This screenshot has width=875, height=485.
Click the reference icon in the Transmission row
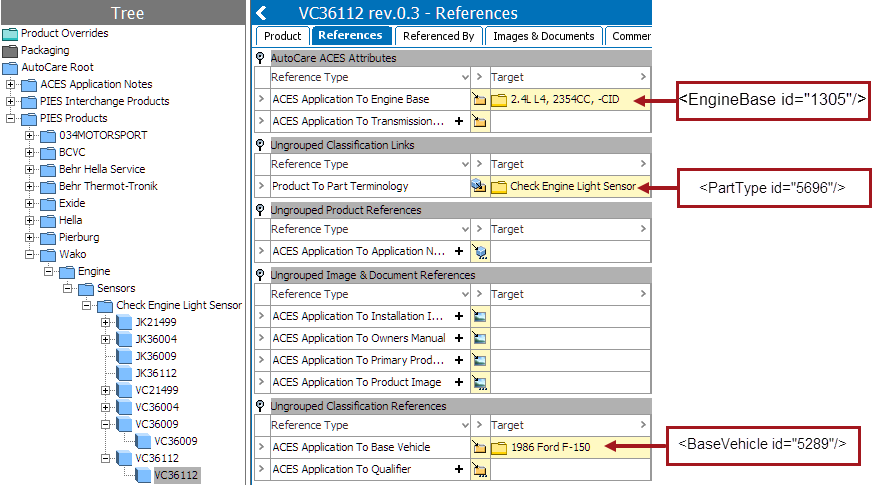(480, 121)
